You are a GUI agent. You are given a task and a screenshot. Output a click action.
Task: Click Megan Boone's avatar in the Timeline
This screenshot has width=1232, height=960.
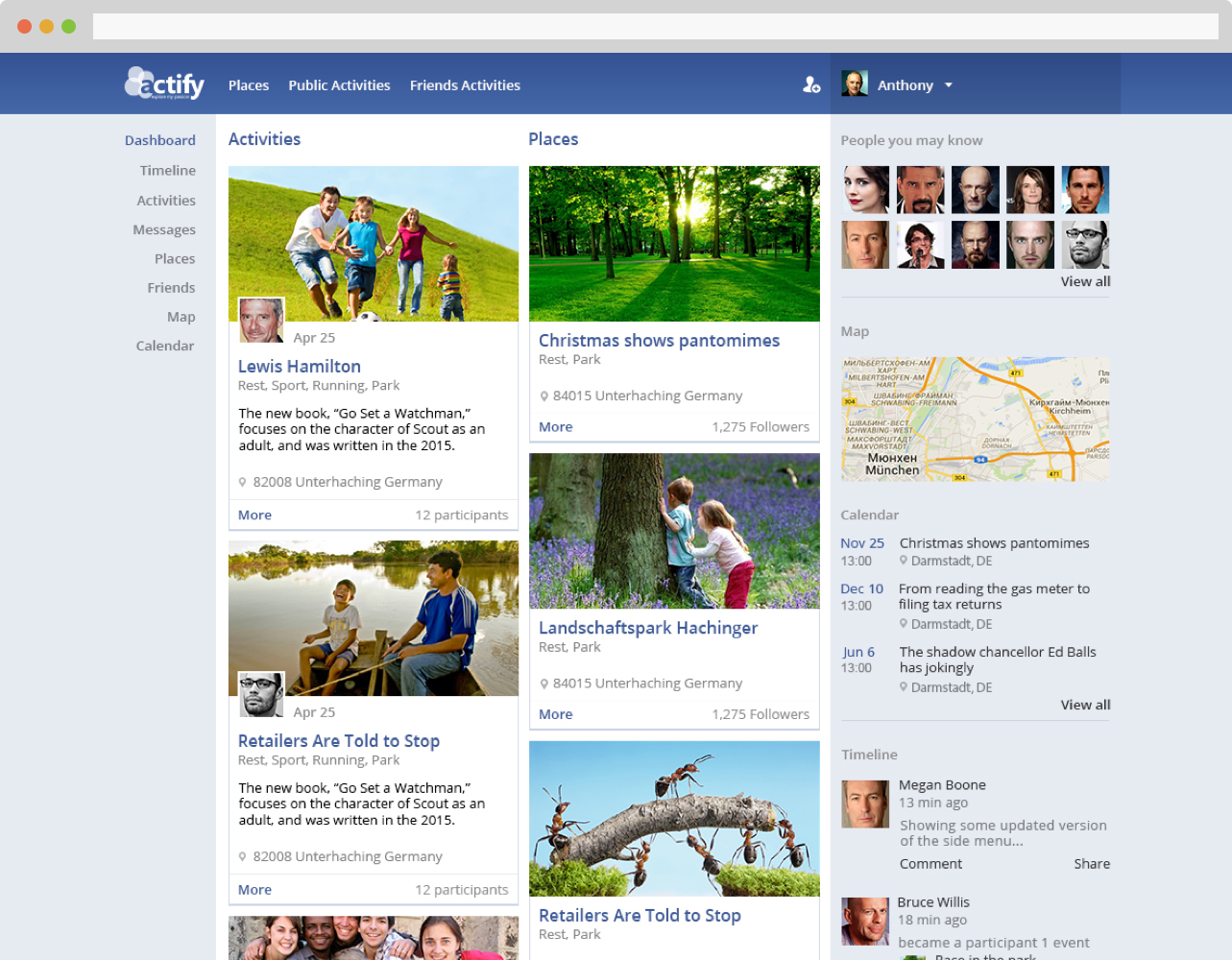865,804
